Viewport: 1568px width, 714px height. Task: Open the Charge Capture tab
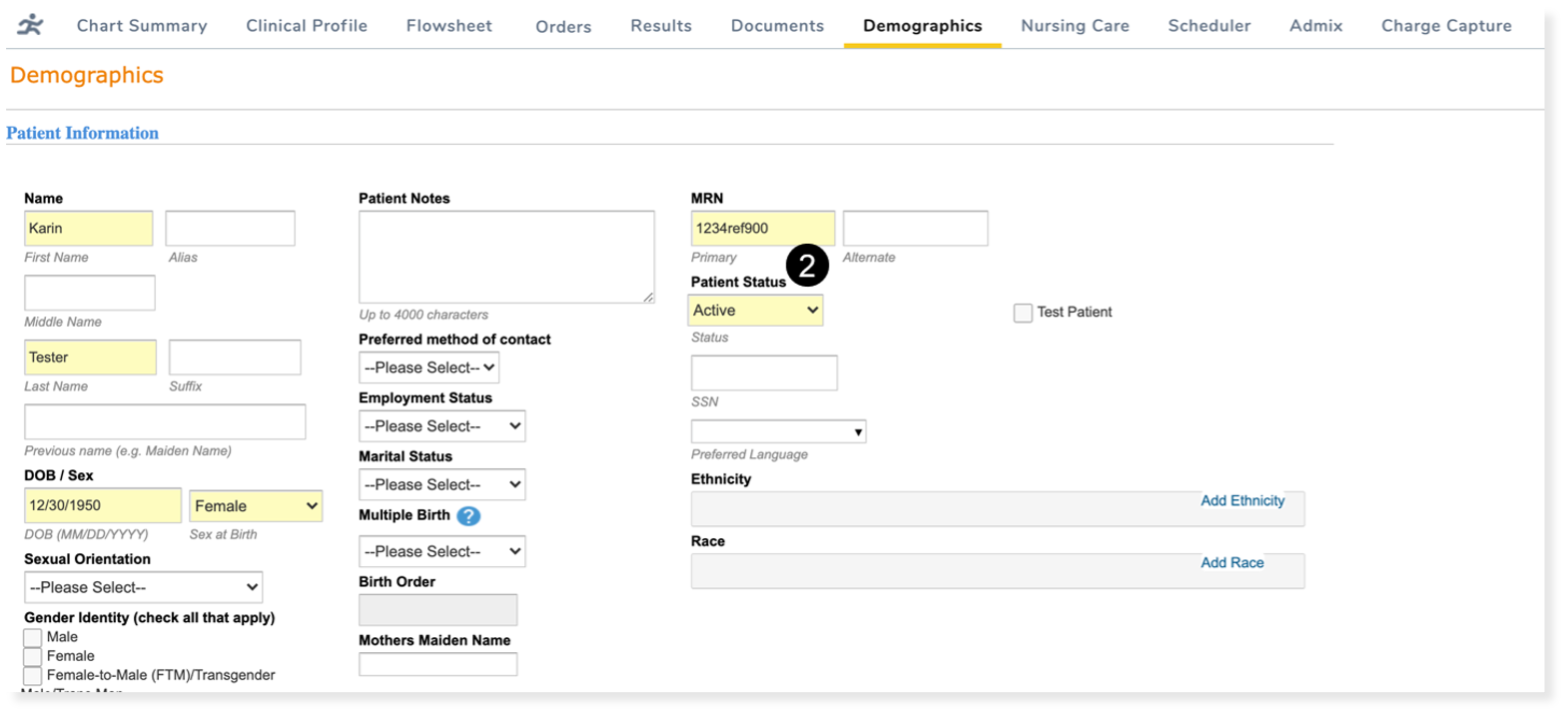(x=1445, y=26)
